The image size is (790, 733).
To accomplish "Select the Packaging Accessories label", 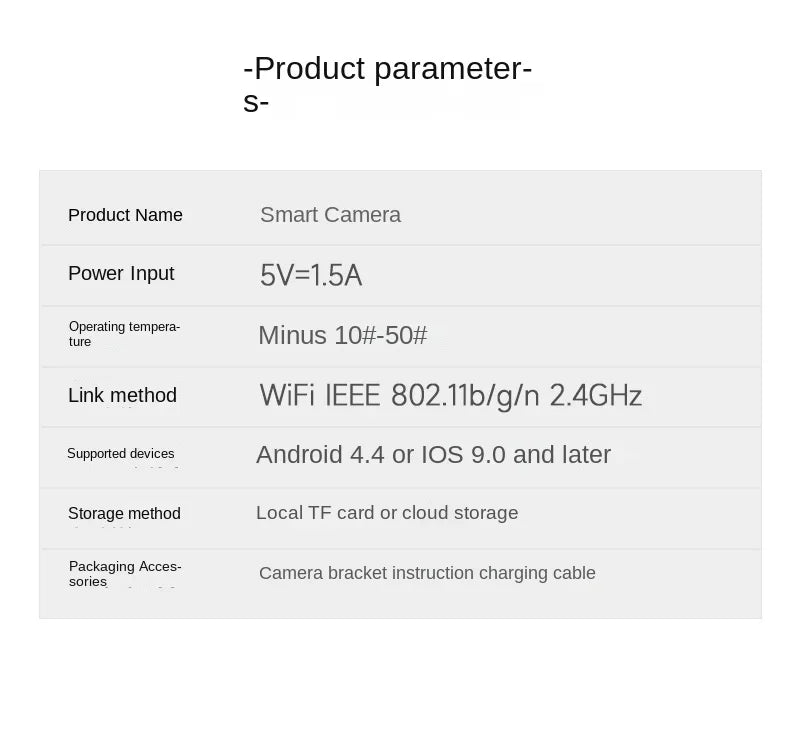I will [x=125, y=573].
